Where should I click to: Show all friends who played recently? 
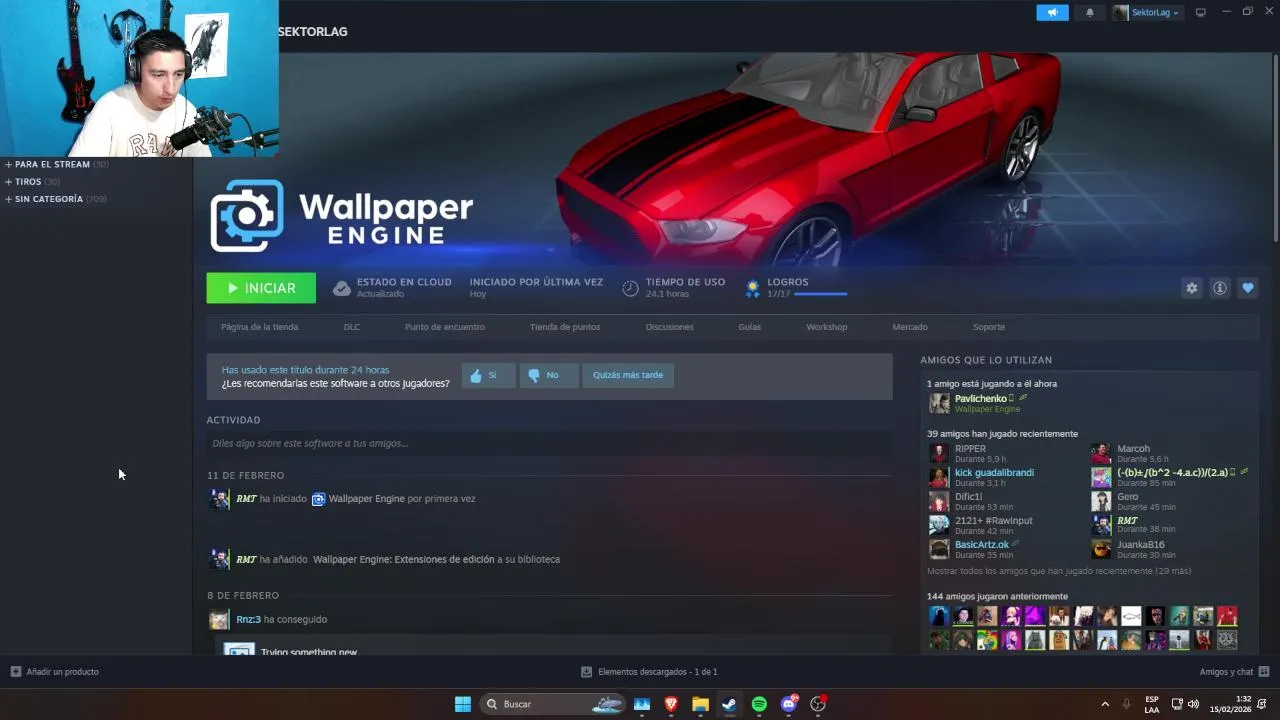pos(1059,571)
